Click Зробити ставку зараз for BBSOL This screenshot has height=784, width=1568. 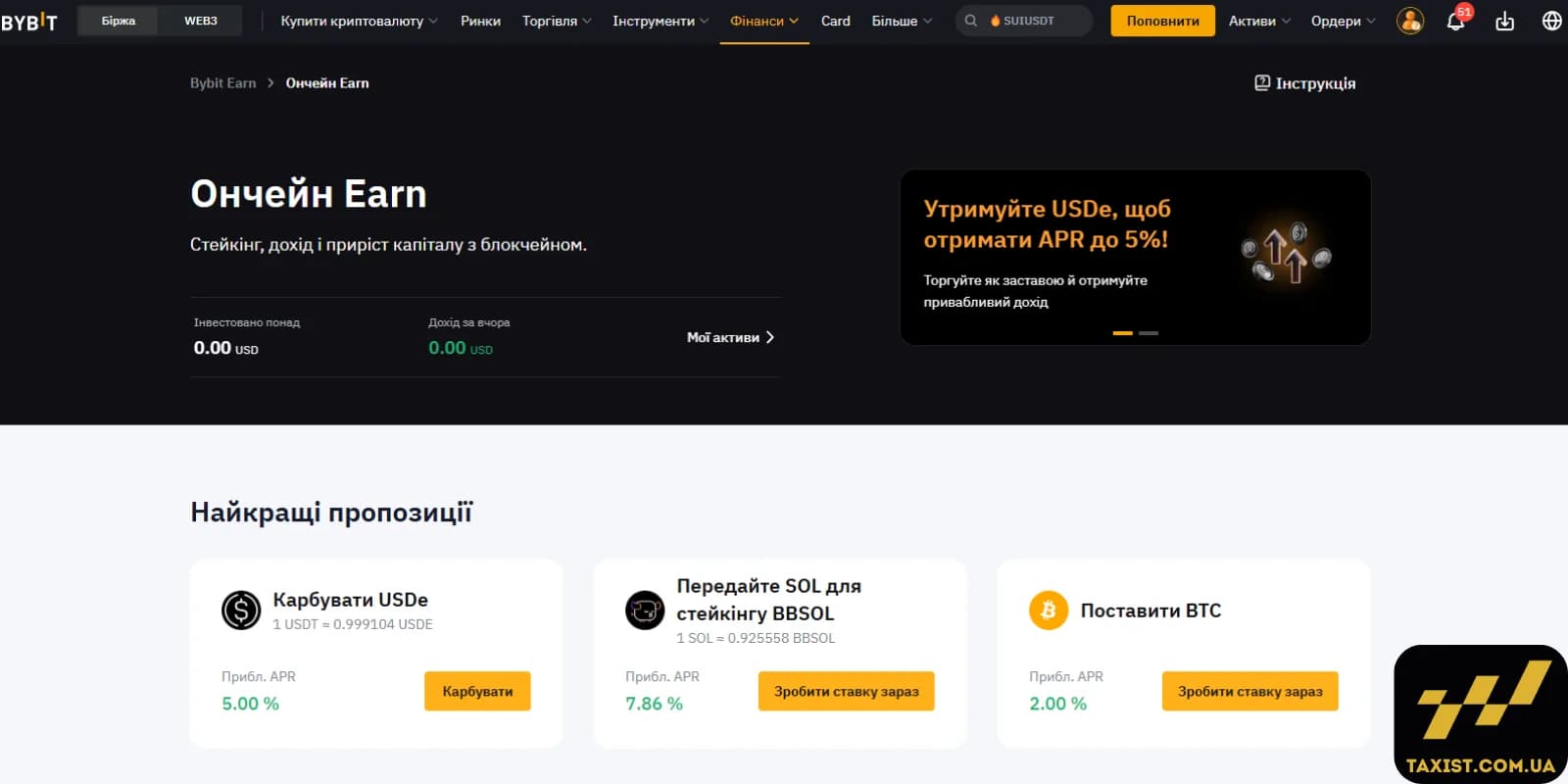pyautogui.click(x=846, y=691)
